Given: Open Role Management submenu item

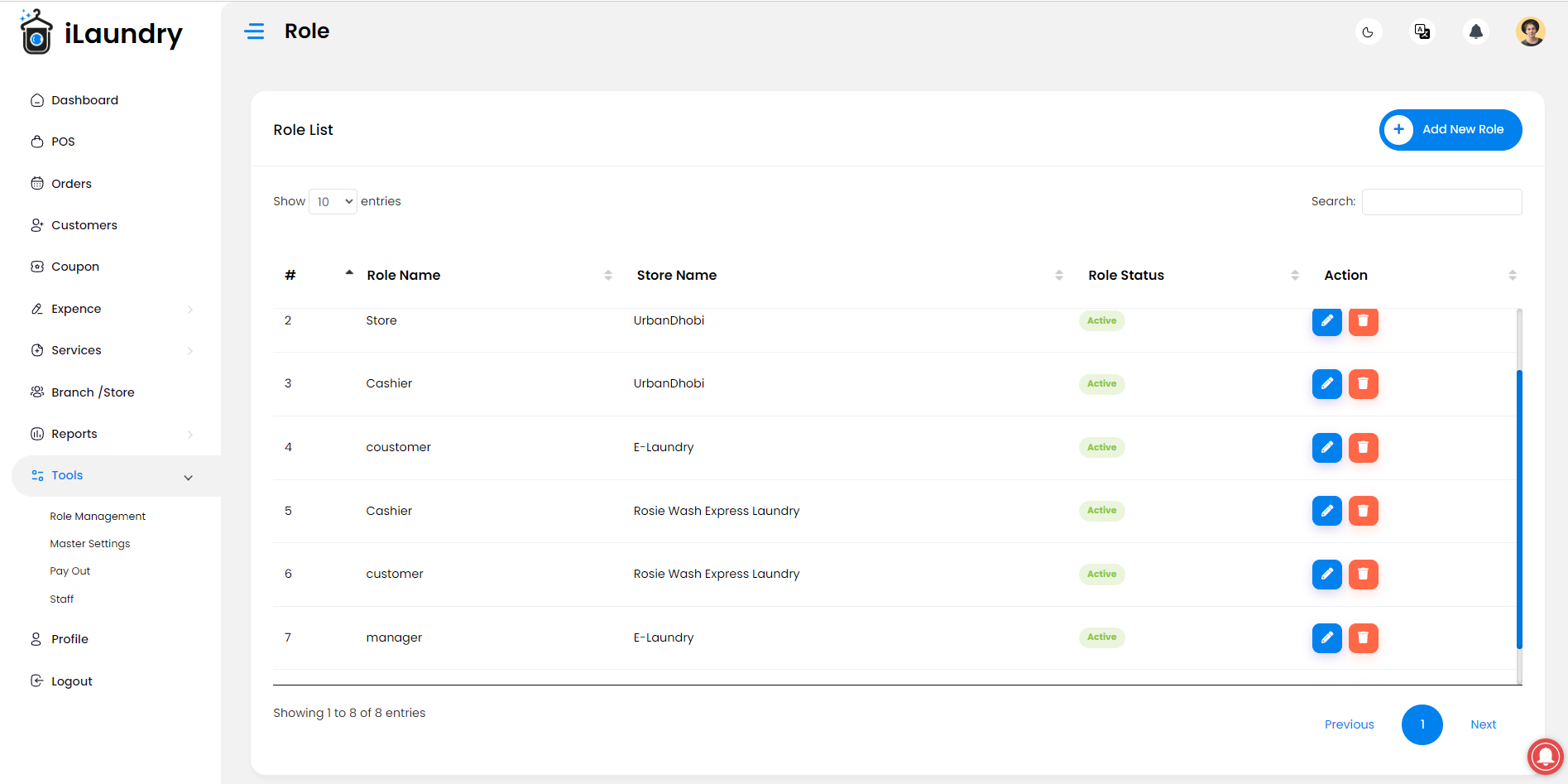Looking at the screenshot, I should point(98,517).
